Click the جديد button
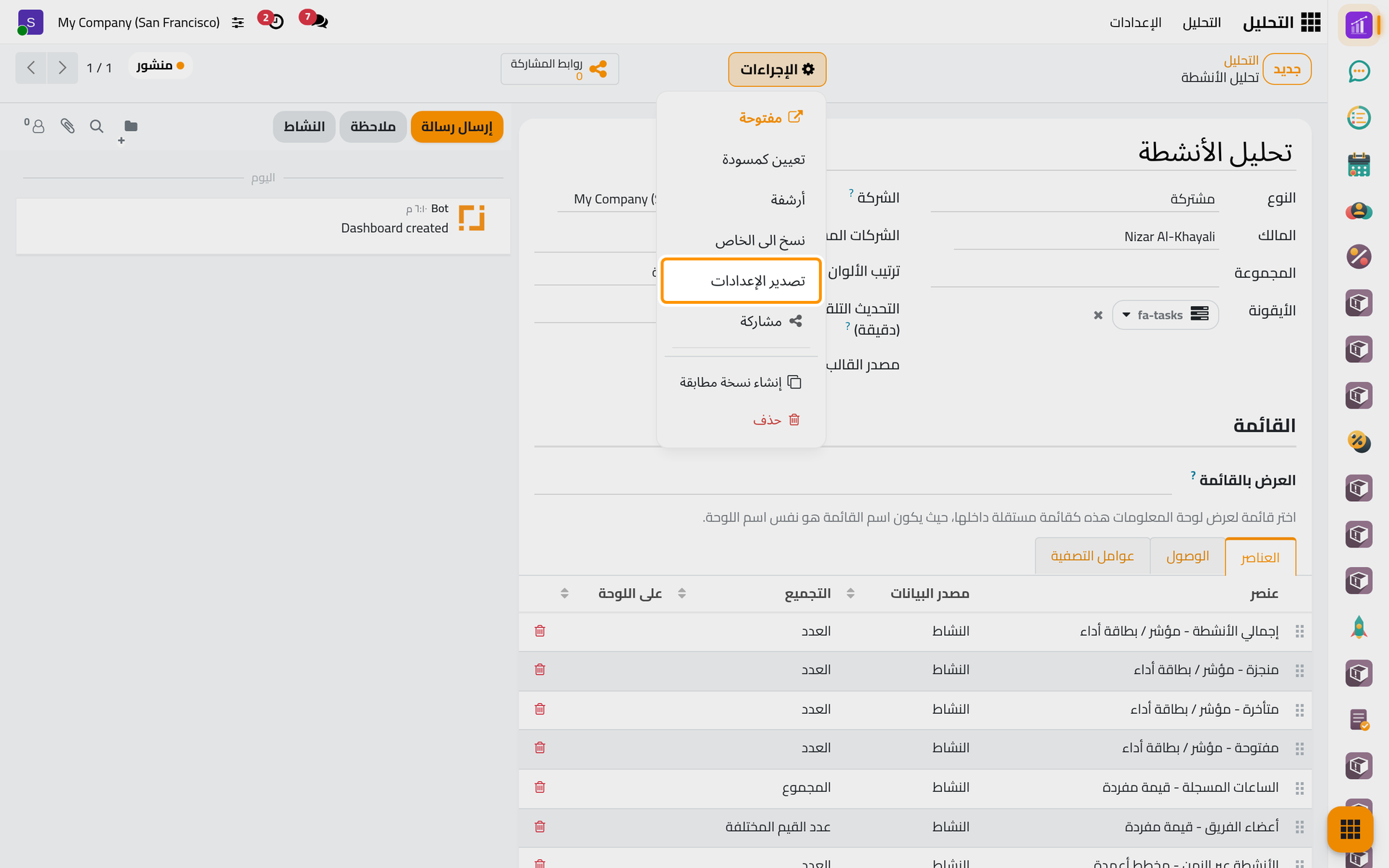The height and width of the screenshot is (868, 1389). tap(1287, 69)
